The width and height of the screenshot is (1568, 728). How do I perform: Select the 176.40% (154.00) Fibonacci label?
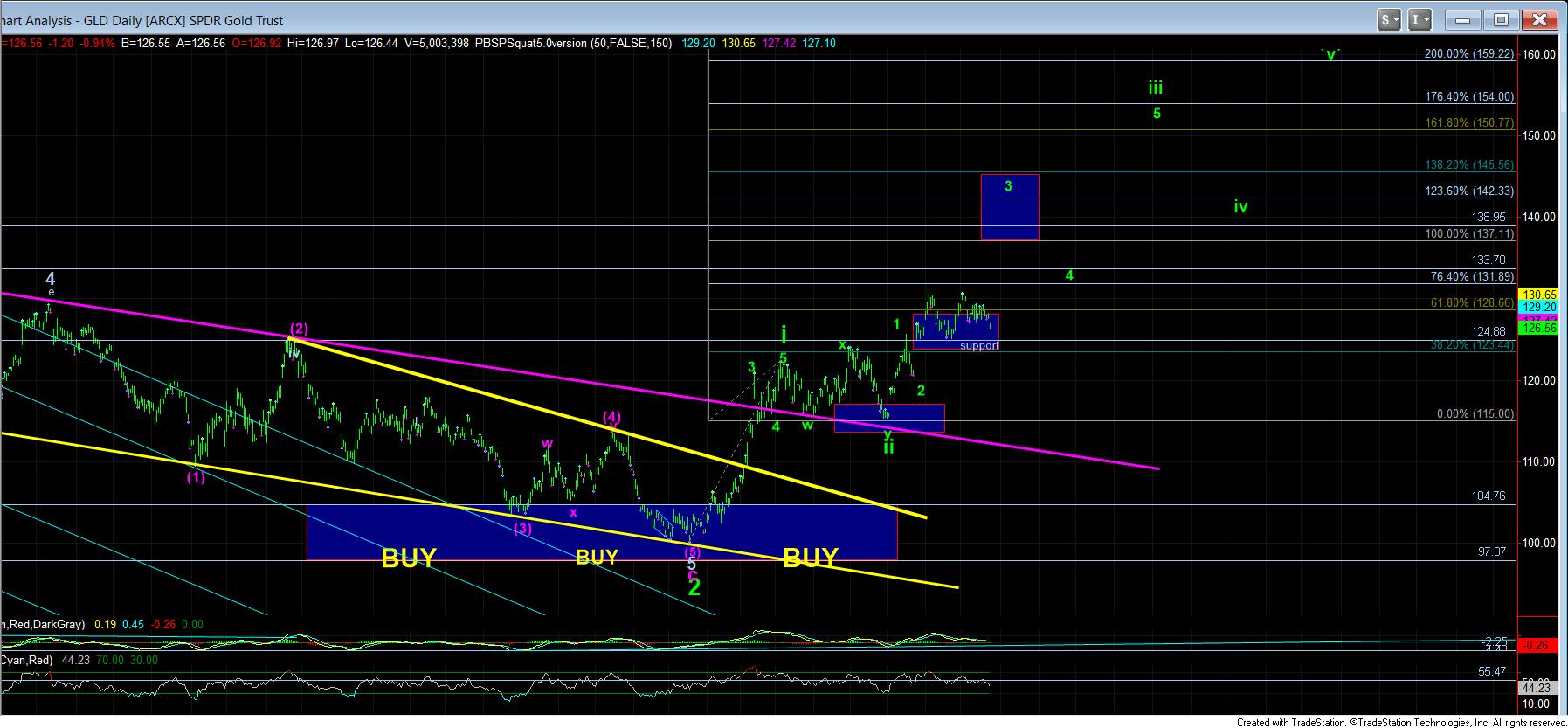pos(1469,96)
